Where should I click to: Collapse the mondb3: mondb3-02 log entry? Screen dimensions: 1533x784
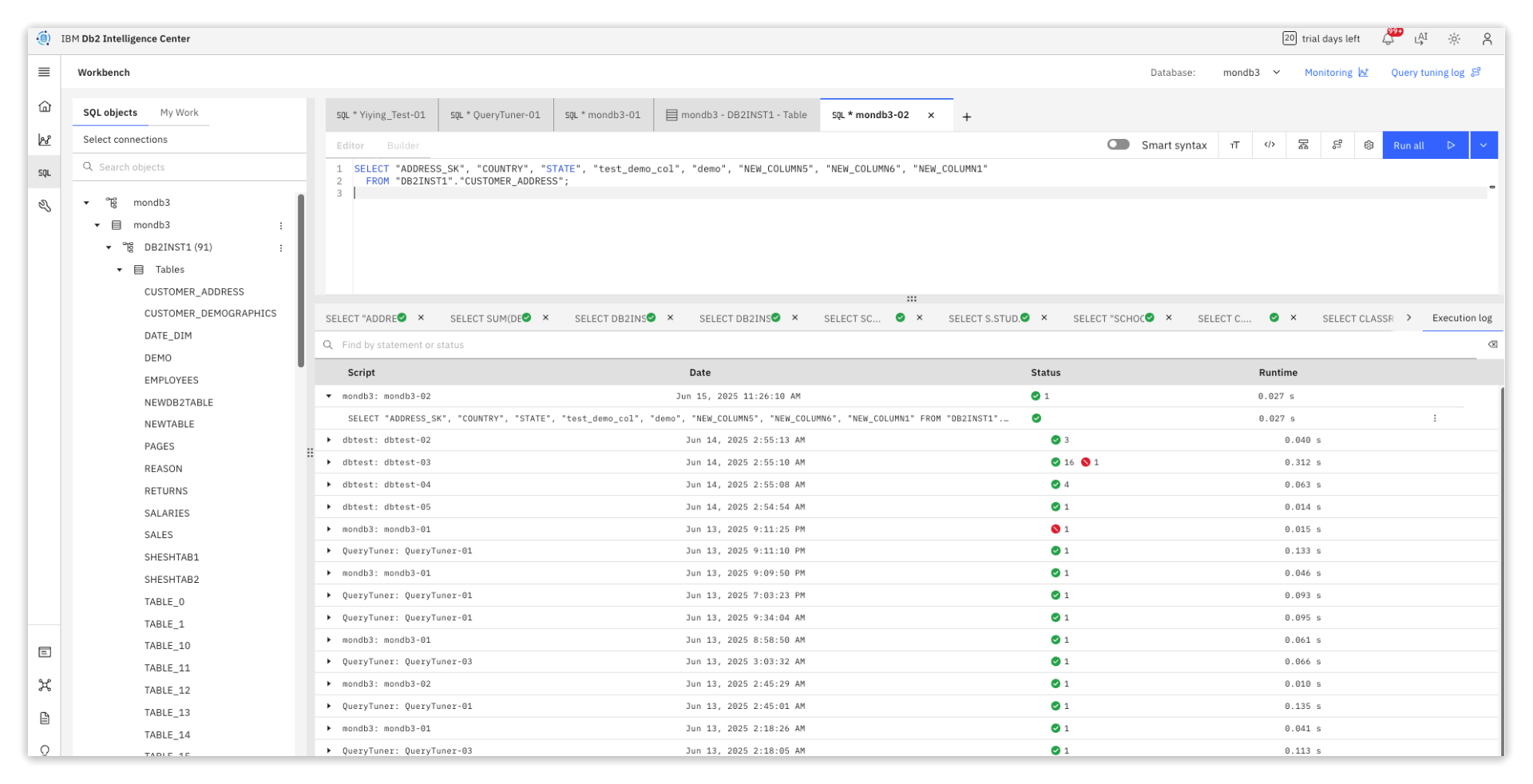pos(329,396)
